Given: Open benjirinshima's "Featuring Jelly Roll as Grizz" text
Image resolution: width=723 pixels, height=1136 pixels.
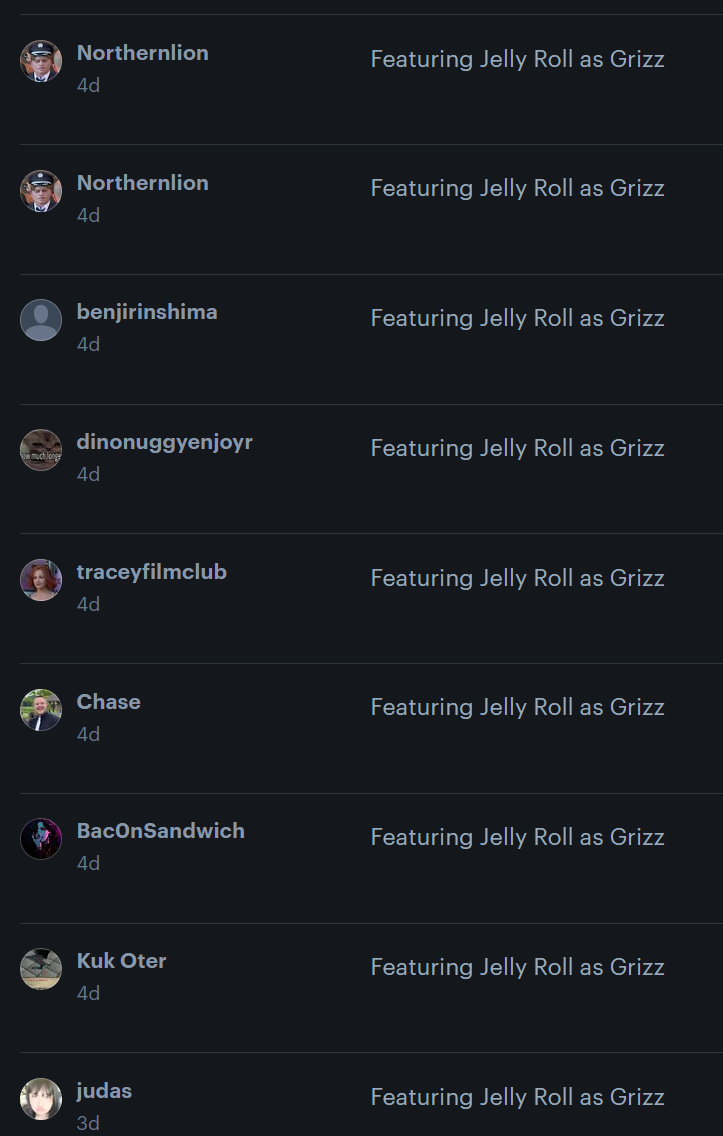Looking at the screenshot, I should 517,318.
